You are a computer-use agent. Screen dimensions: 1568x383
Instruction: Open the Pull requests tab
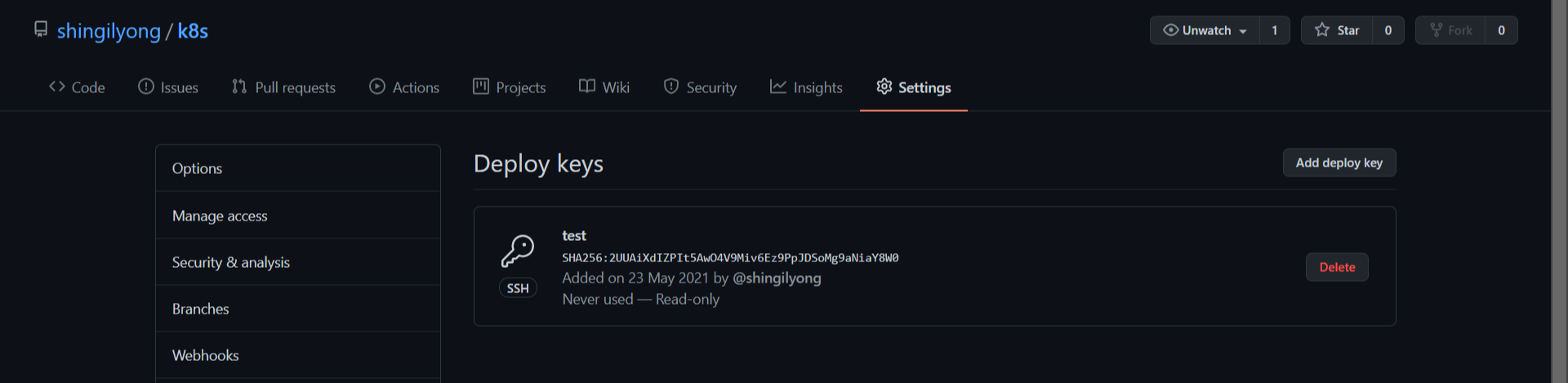(x=283, y=87)
